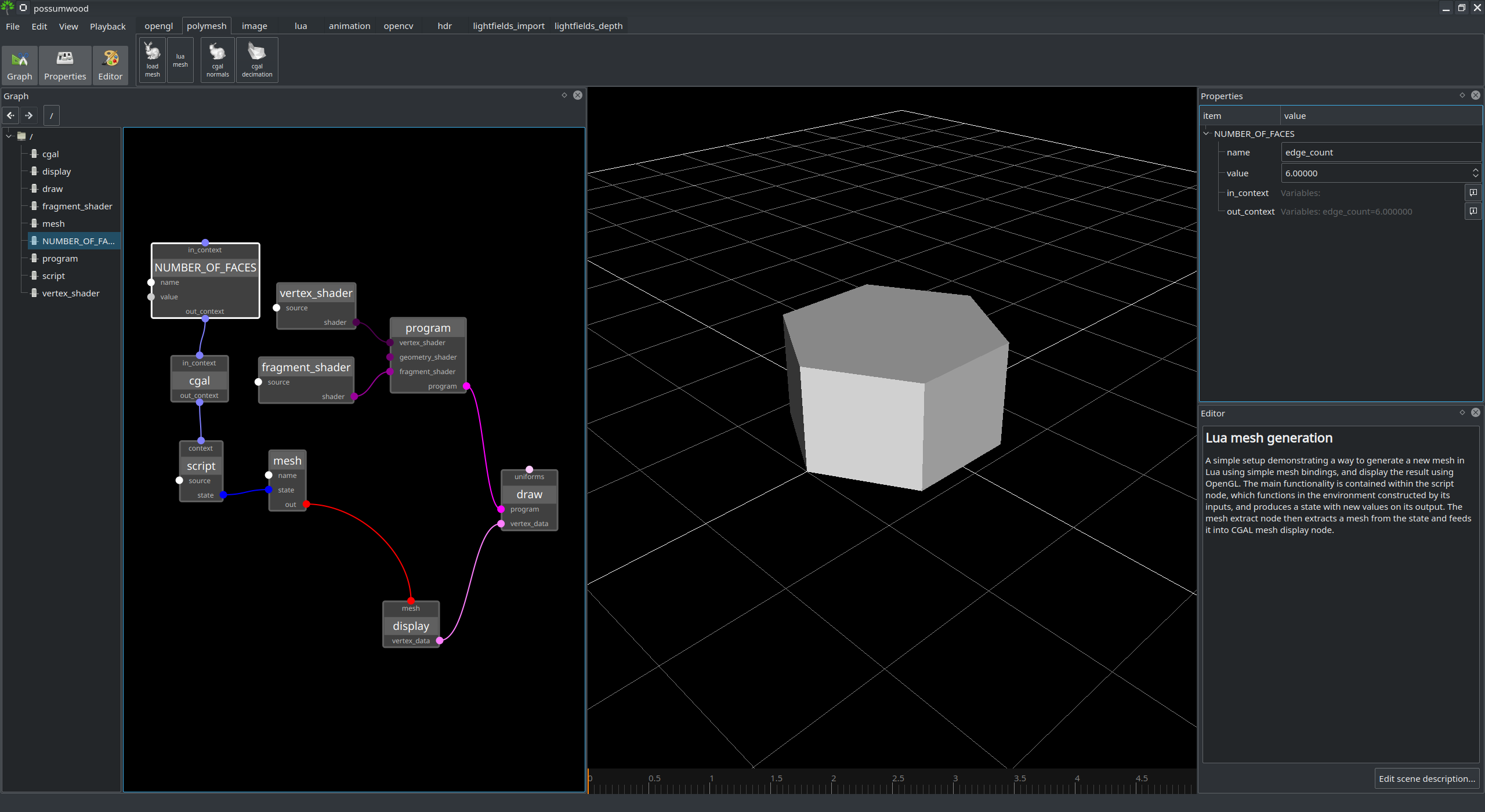The width and height of the screenshot is (1485, 812).
Task: Float the Properties panel via diamond icon
Action: click(x=1462, y=95)
